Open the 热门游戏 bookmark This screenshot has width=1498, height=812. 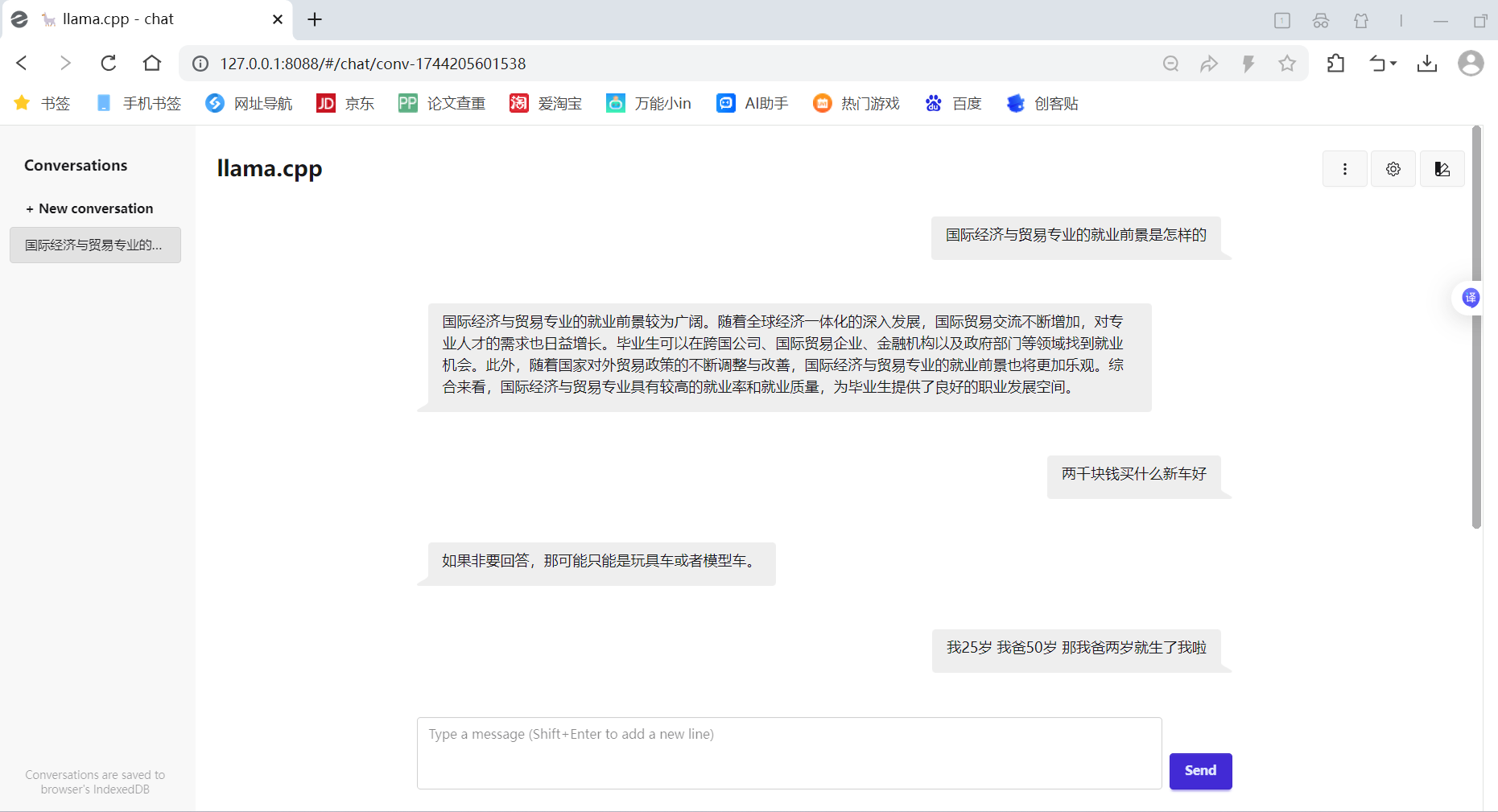tap(856, 103)
